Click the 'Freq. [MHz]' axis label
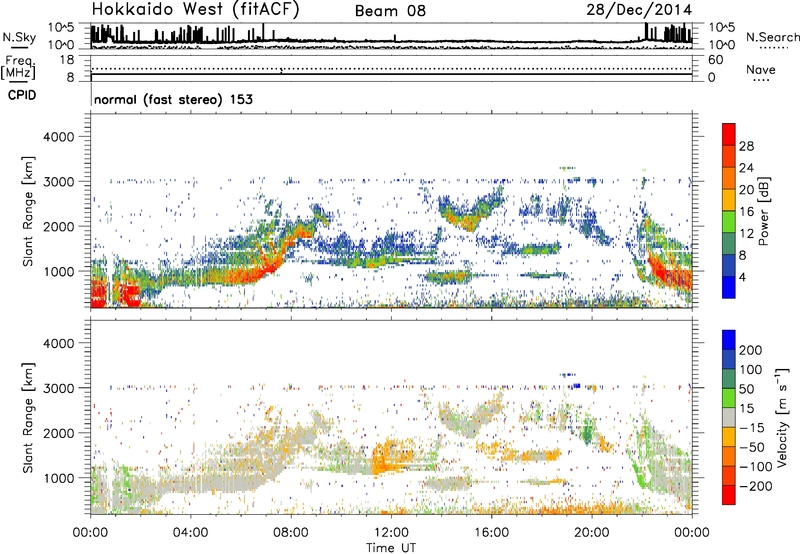This screenshot has width=800, height=554. click(19, 68)
